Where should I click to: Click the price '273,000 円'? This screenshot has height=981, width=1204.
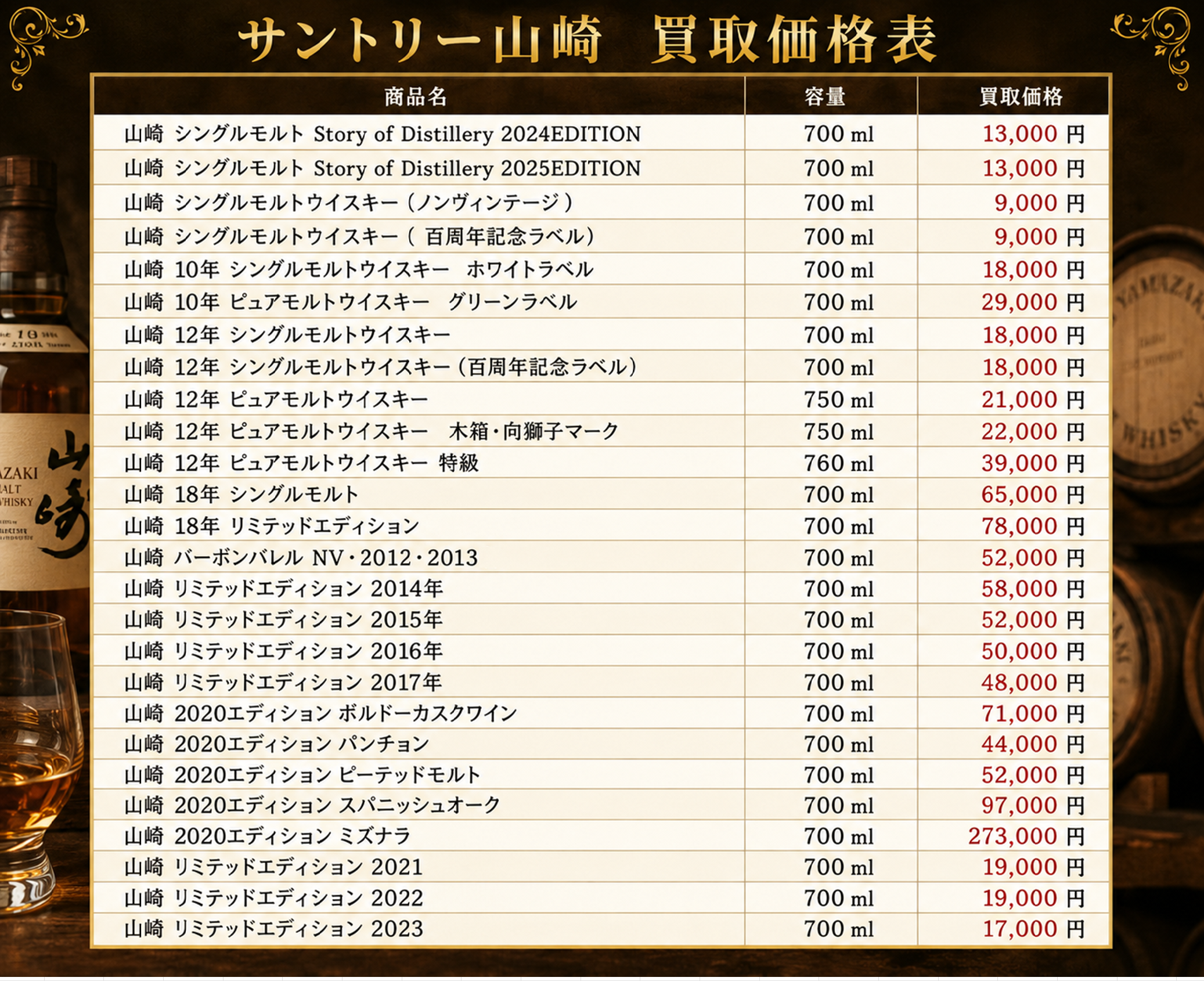(x=1026, y=836)
